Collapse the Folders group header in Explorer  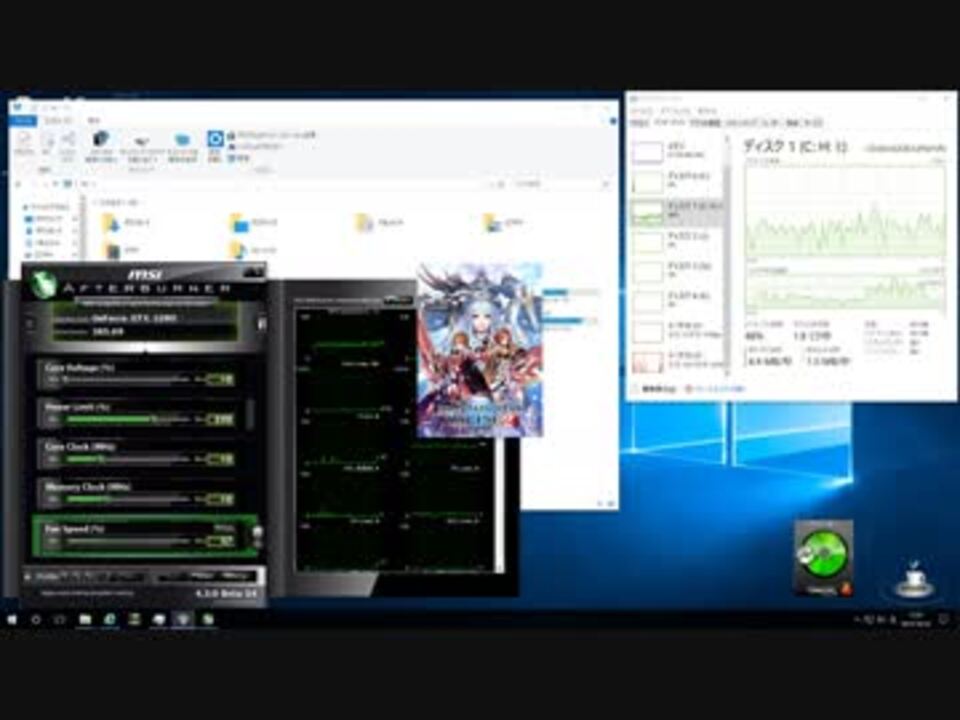pyautogui.click(x=118, y=201)
